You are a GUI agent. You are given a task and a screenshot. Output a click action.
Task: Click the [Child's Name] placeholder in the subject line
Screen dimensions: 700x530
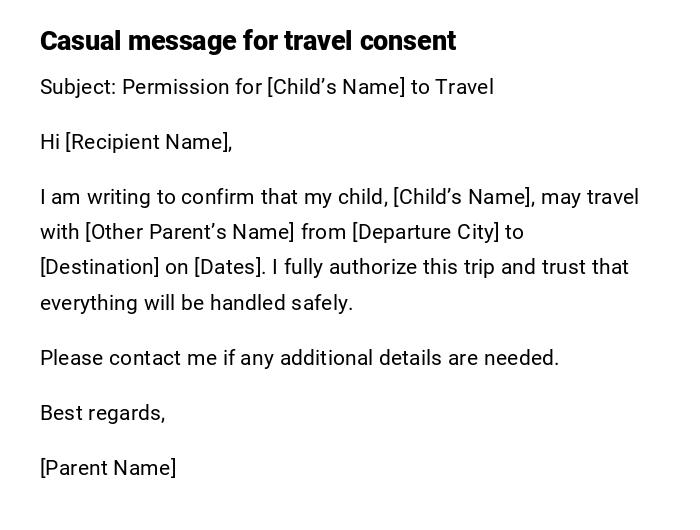(336, 87)
